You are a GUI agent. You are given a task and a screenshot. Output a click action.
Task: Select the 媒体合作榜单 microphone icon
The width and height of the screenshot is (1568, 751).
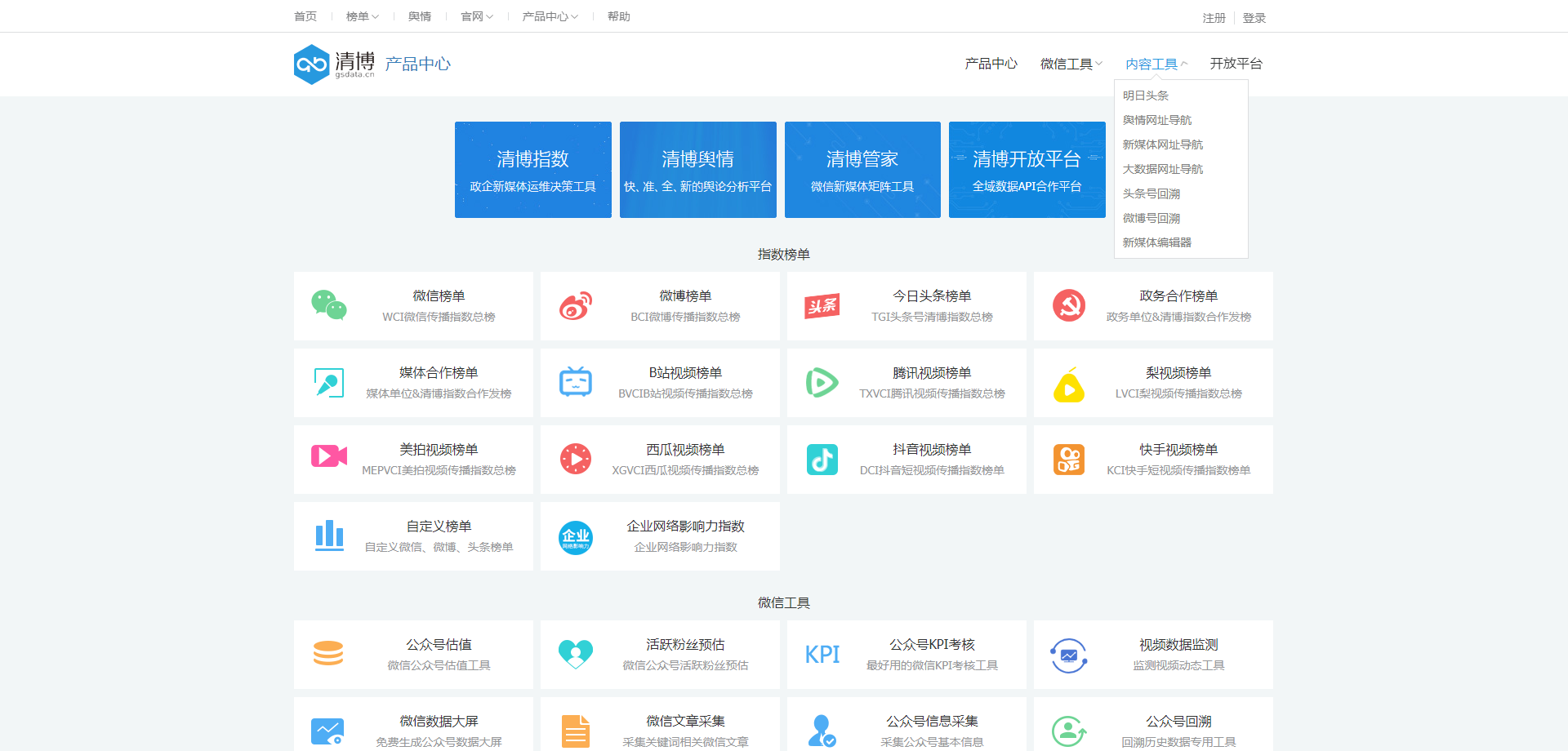[329, 383]
